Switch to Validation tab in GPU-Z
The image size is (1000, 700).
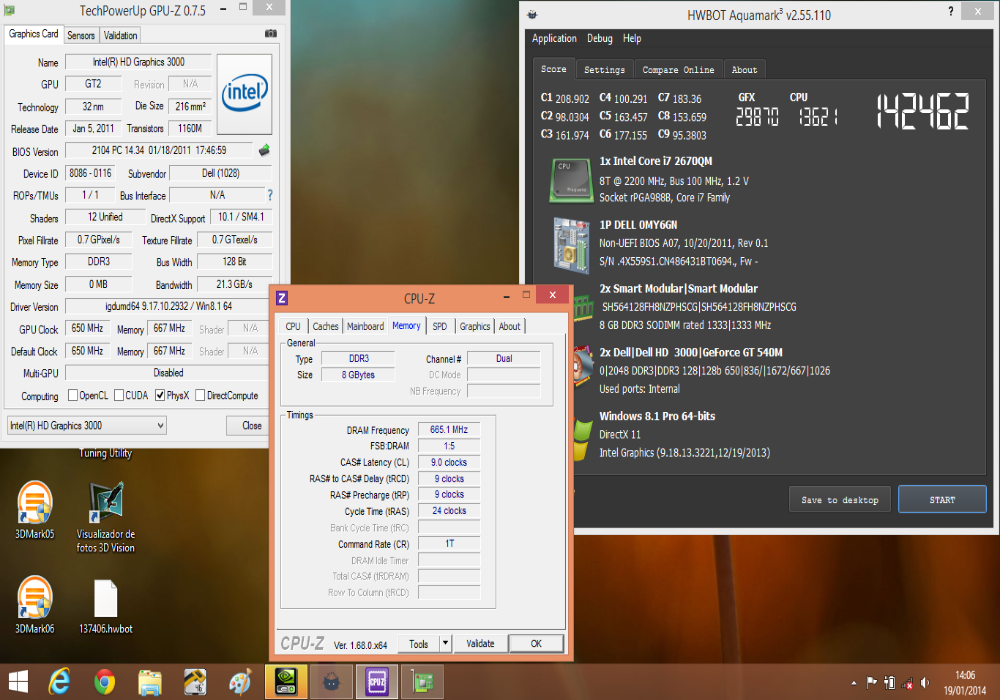[x=121, y=35]
